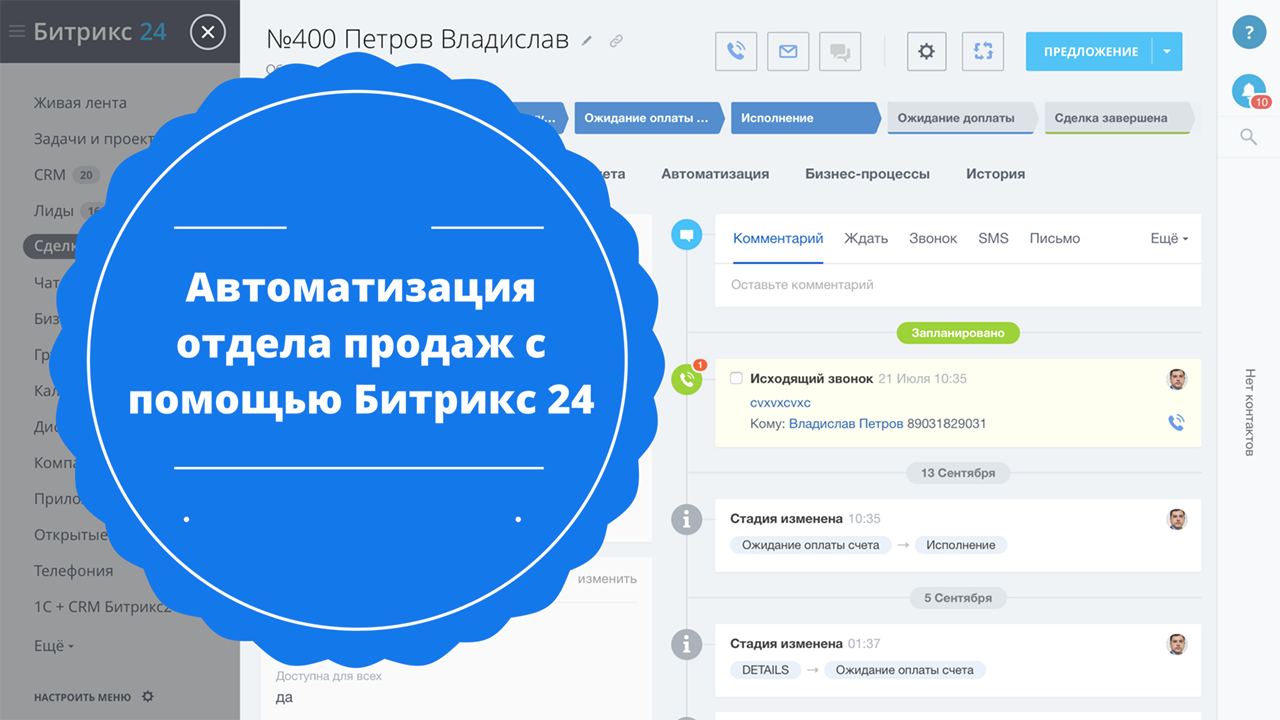The width and height of the screenshot is (1280, 720).
Task: Open notifications bell with 10 badge
Action: (1249, 91)
